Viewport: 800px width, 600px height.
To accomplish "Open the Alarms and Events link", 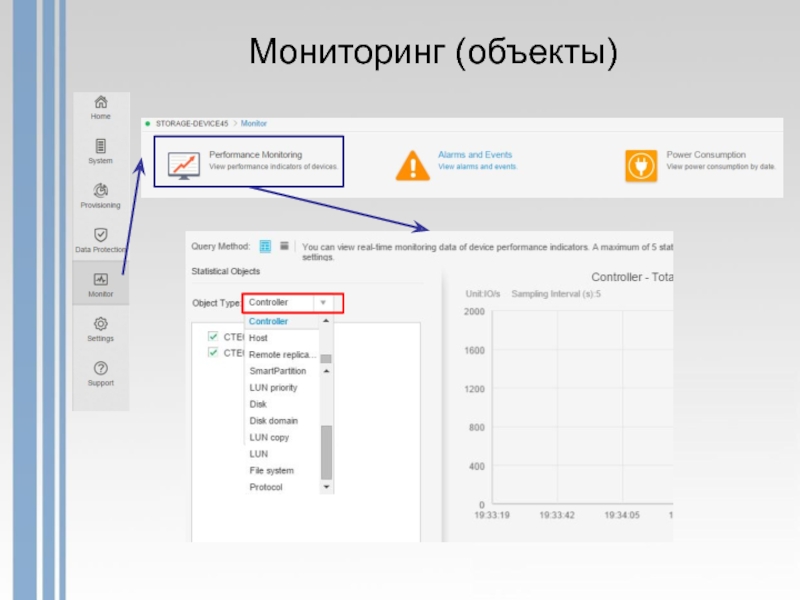I will click(x=475, y=155).
